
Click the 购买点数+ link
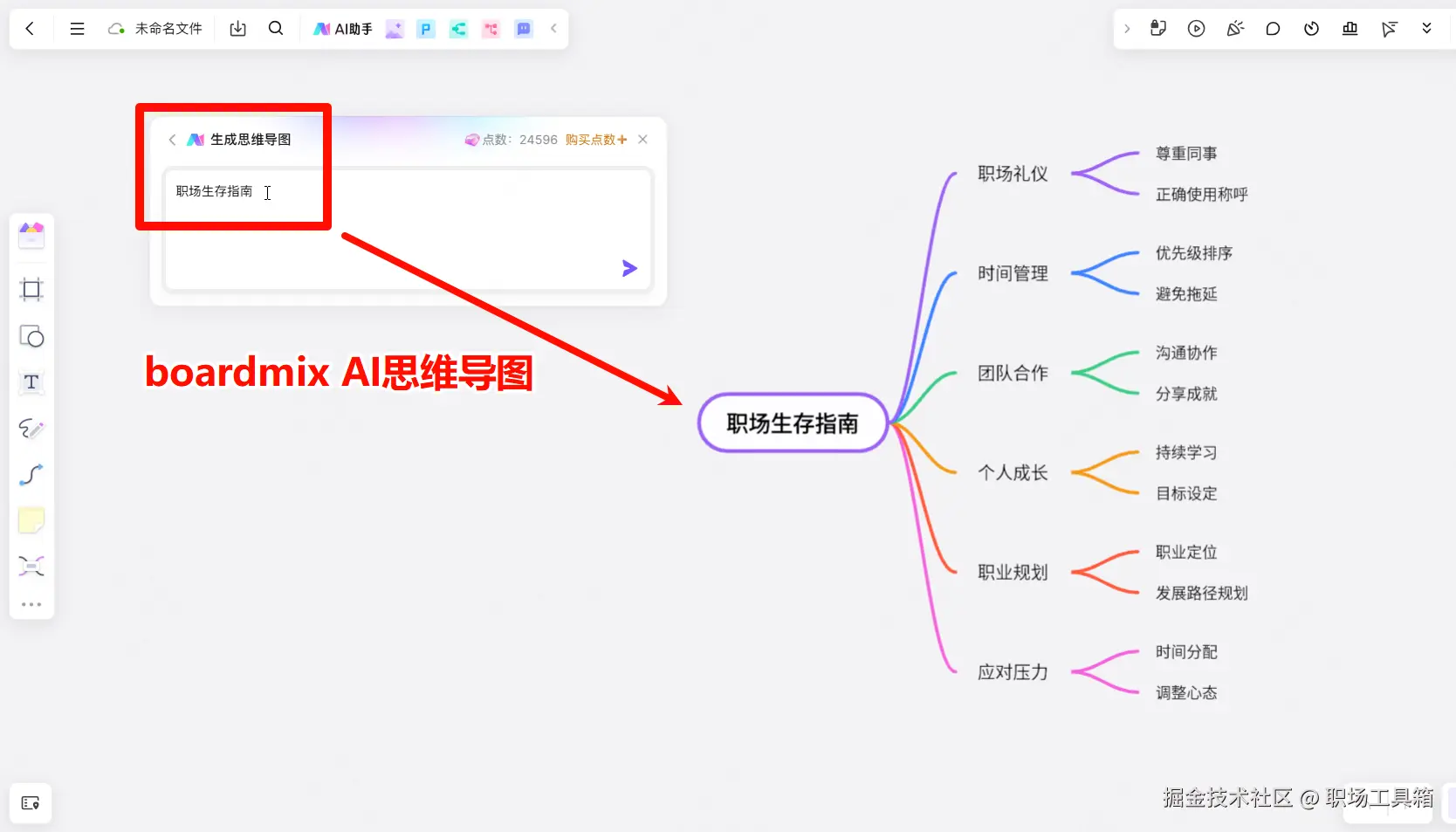596,140
